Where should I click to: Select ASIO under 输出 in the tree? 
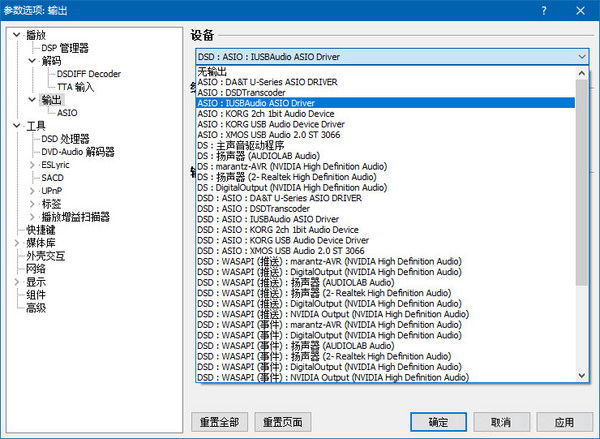click(67, 113)
